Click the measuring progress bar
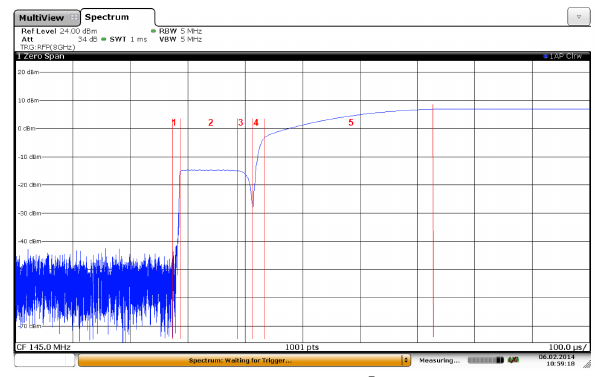 (x=486, y=360)
